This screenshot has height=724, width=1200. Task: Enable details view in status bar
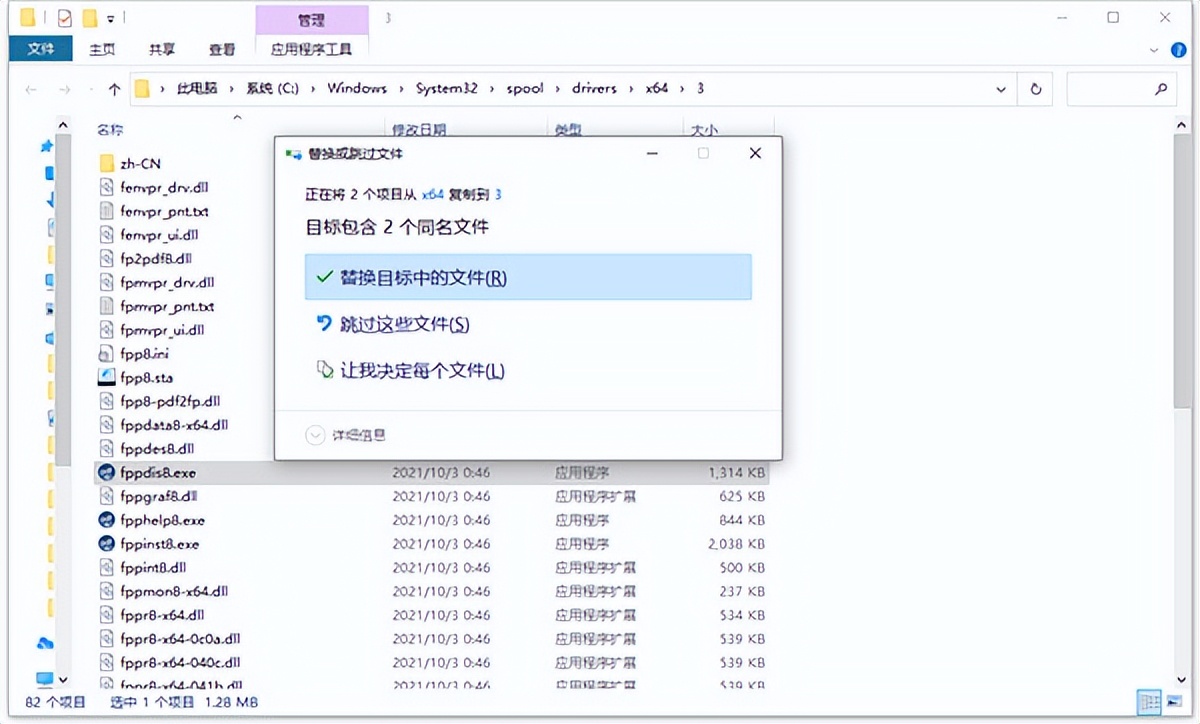click(x=1150, y=702)
